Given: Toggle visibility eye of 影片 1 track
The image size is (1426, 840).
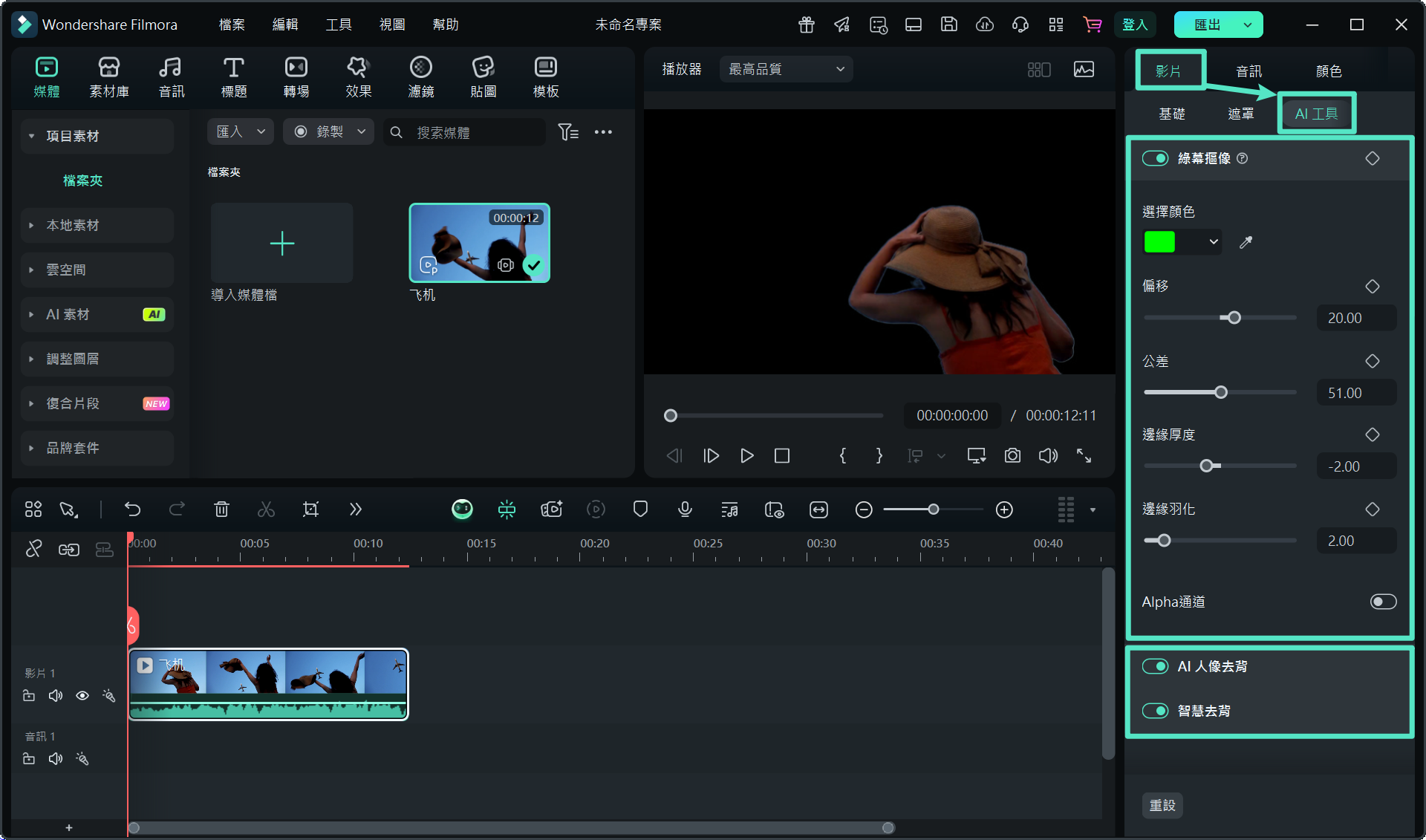Looking at the screenshot, I should tap(82, 696).
